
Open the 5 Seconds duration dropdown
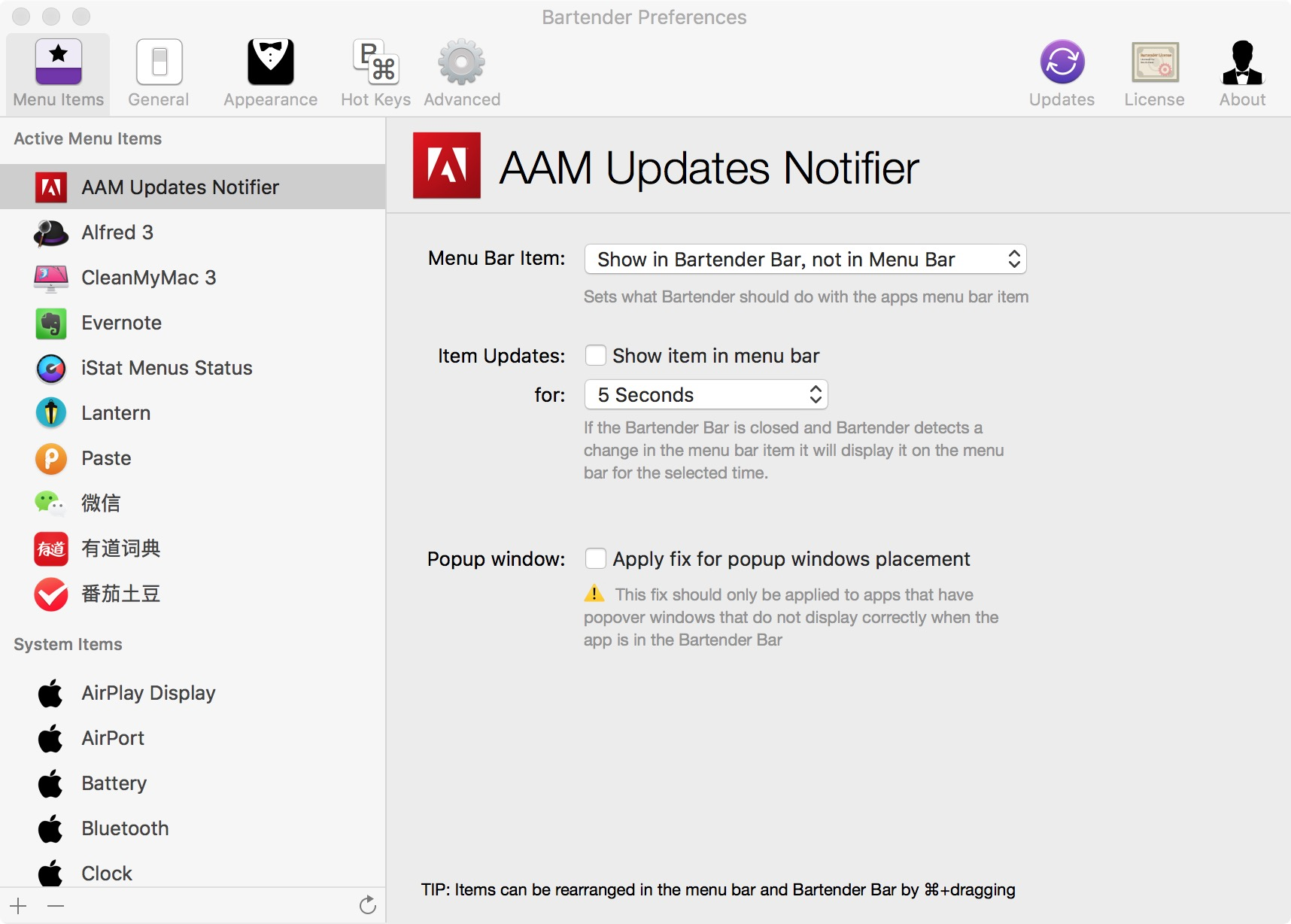706,395
